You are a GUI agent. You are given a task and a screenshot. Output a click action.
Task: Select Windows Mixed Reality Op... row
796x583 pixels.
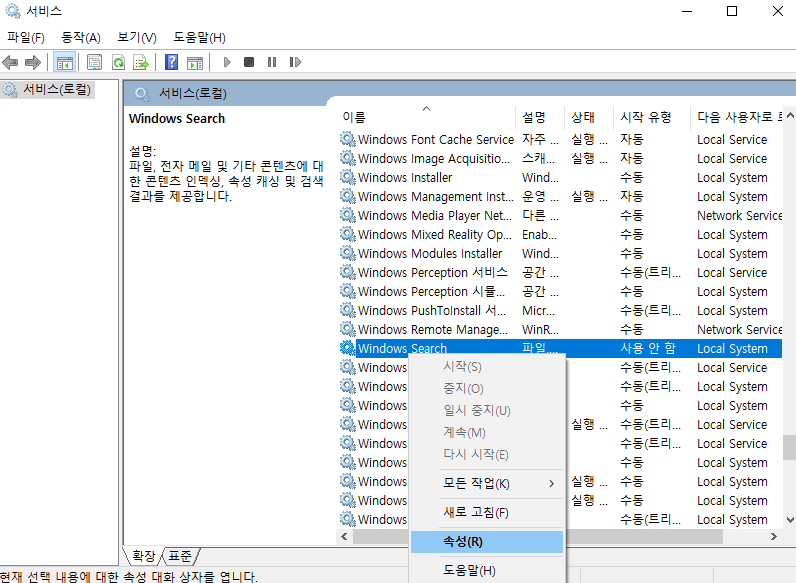[560, 234]
